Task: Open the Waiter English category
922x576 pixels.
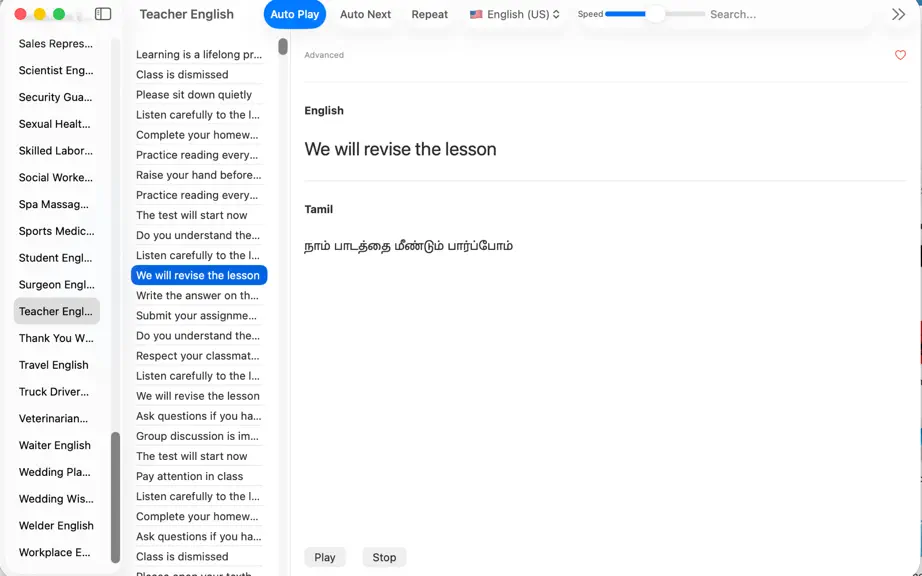Action: point(56,445)
